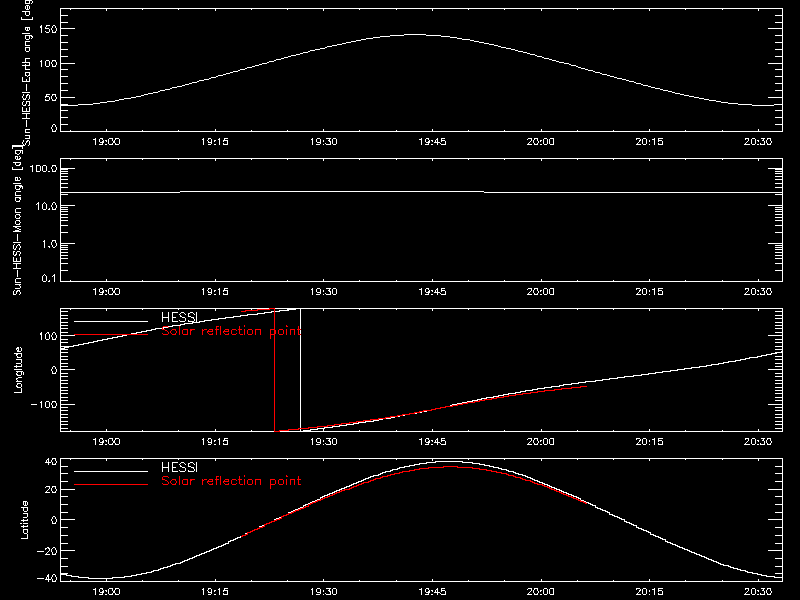Click the 50 tick label in Earth angle plot
This screenshot has width=800, height=600.
pyautogui.click(x=51, y=98)
